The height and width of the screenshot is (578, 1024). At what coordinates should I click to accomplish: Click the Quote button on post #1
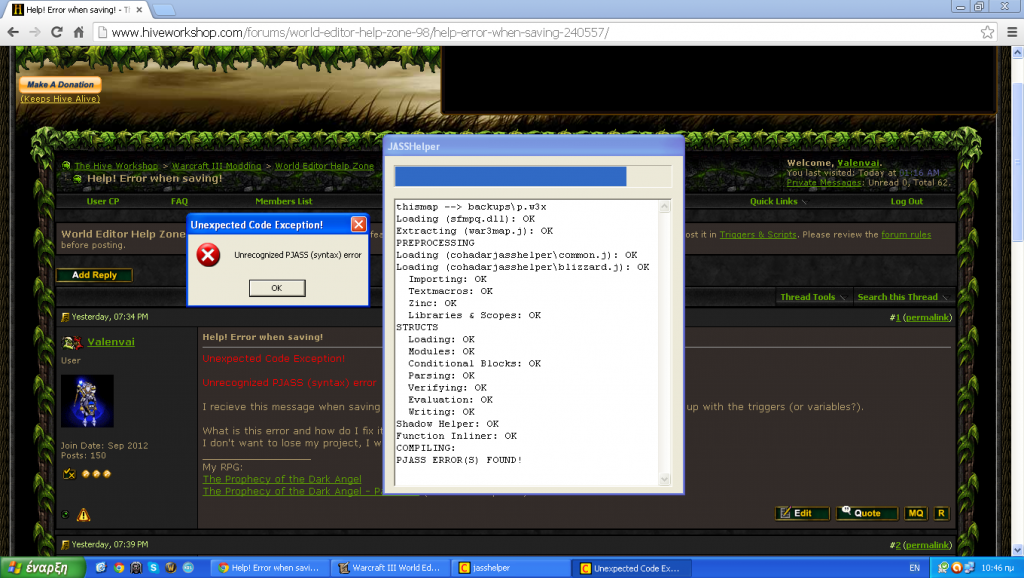[867, 513]
